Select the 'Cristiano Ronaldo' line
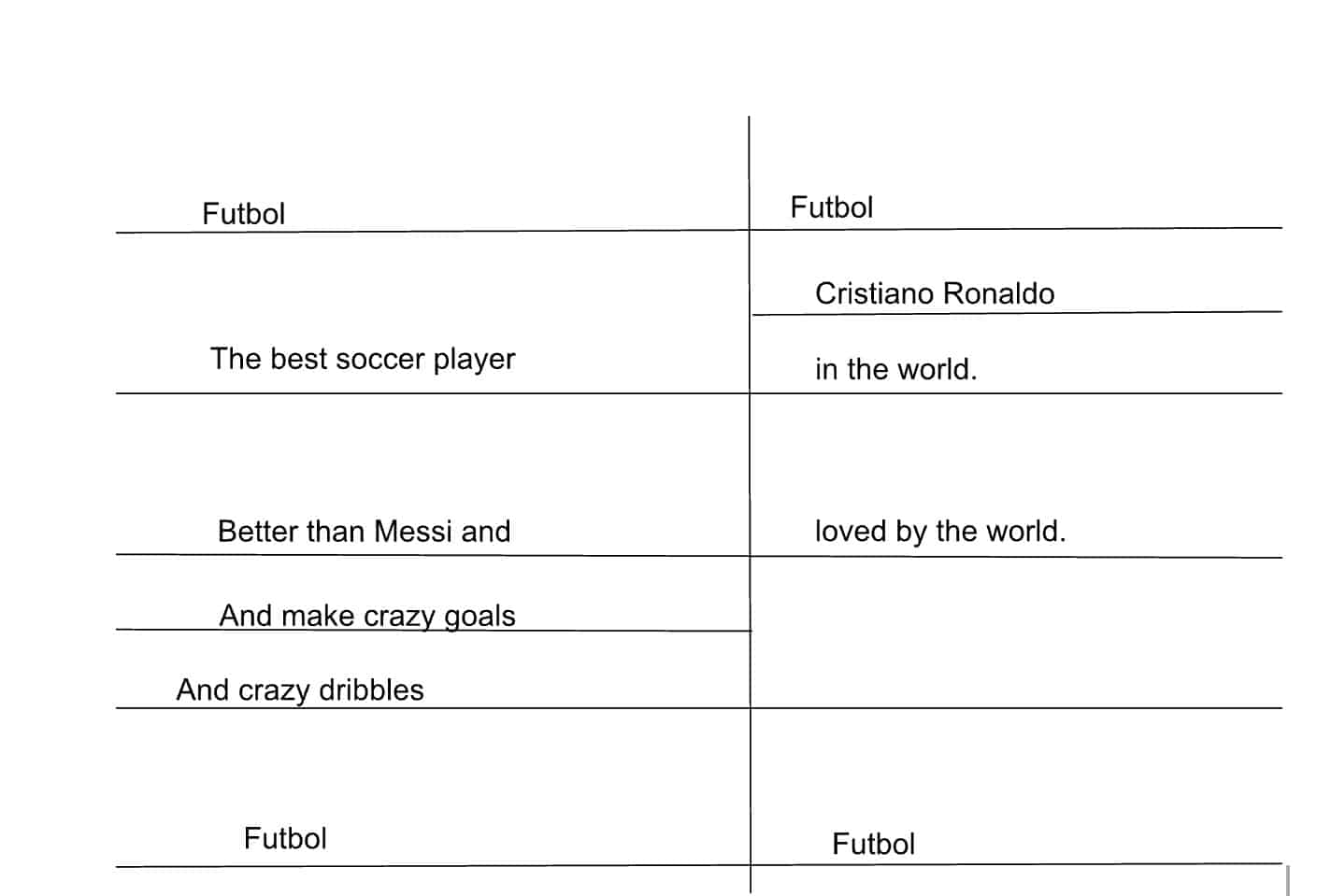This screenshot has width=1317, height=896. coord(935,293)
